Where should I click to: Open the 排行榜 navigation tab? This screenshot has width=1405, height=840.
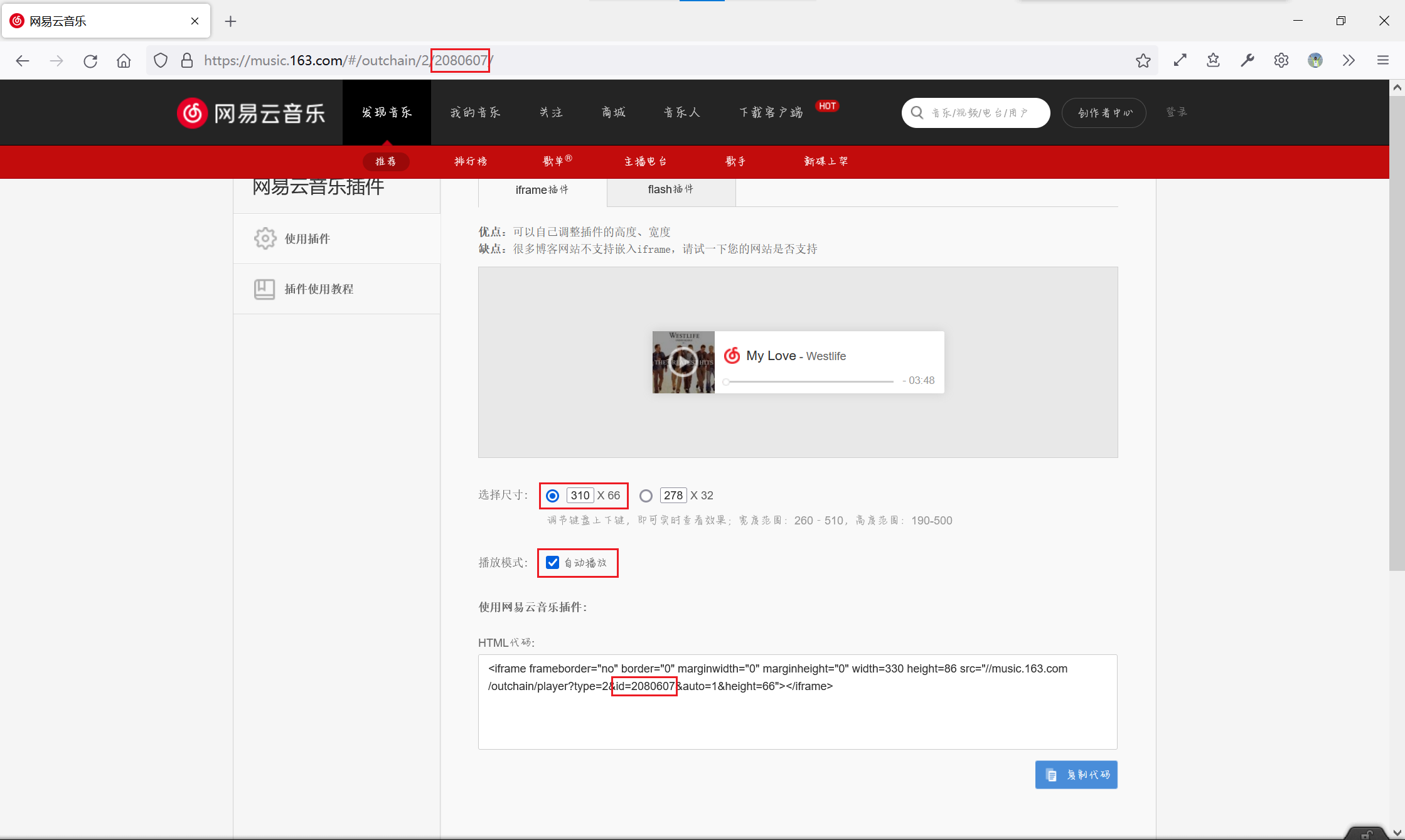pos(471,161)
